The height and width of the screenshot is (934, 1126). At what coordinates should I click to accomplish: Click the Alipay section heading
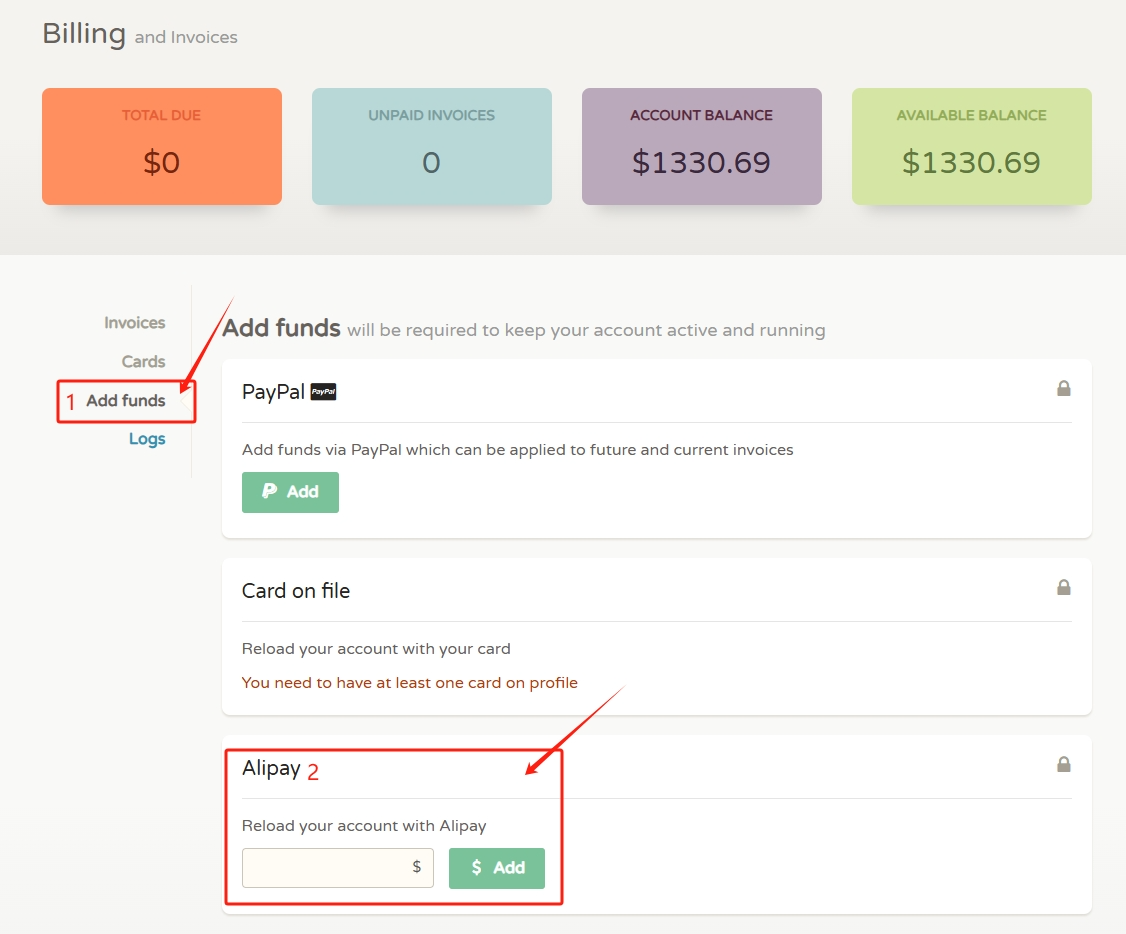pos(271,768)
